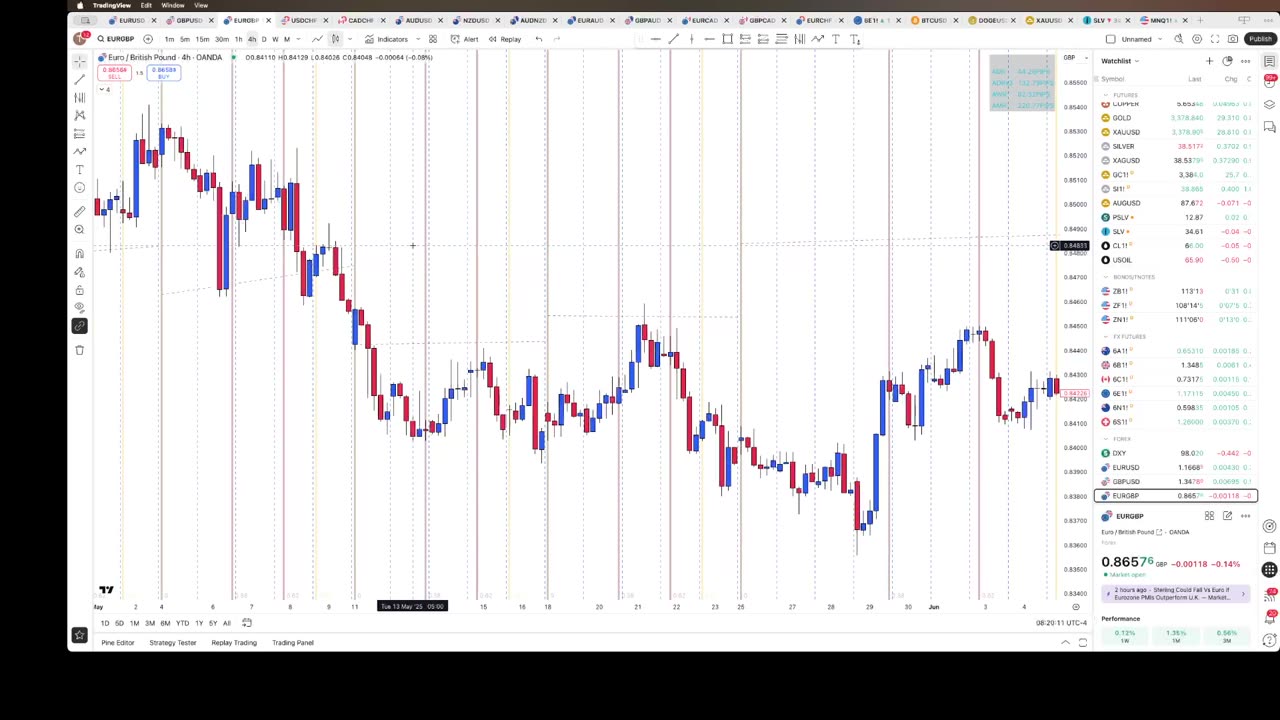Open the Indicators menu
This screenshot has width=1280, height=720.
click(386, 39)
